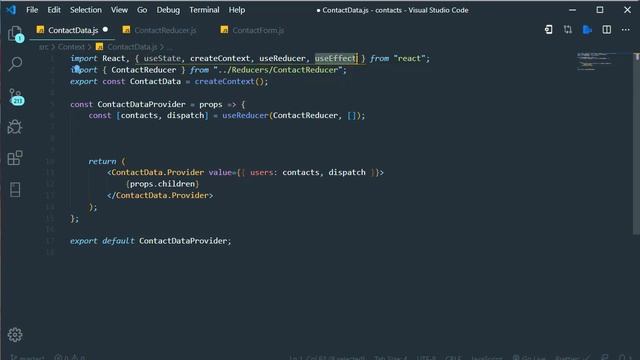
Task: Open the Edit menu
Action: pos(54,10)
